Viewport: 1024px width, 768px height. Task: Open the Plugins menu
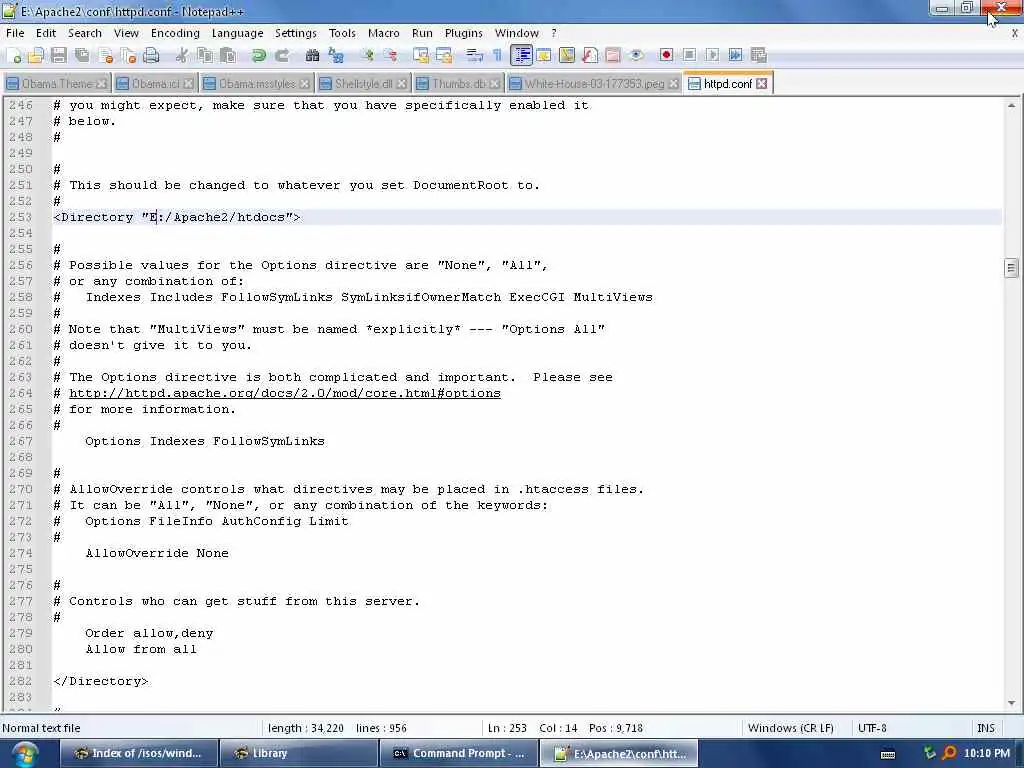pyautogui.click(x=464, y=33)
